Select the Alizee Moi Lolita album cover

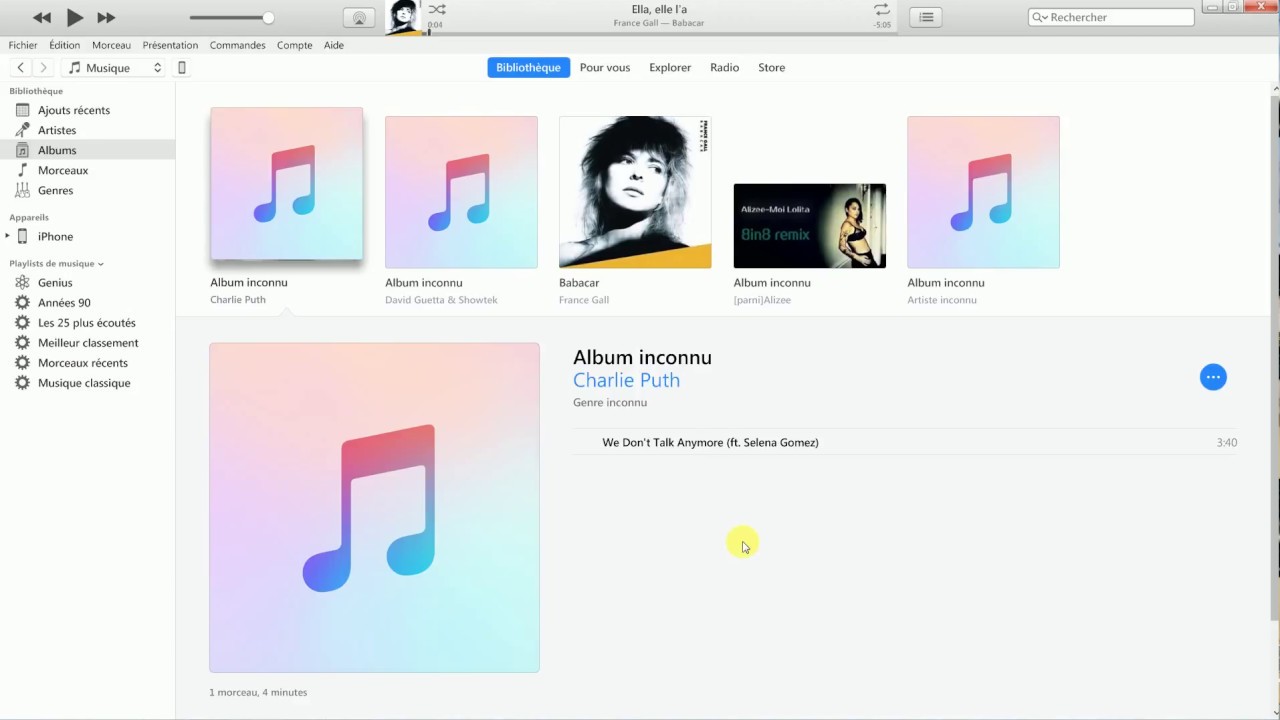809,226
